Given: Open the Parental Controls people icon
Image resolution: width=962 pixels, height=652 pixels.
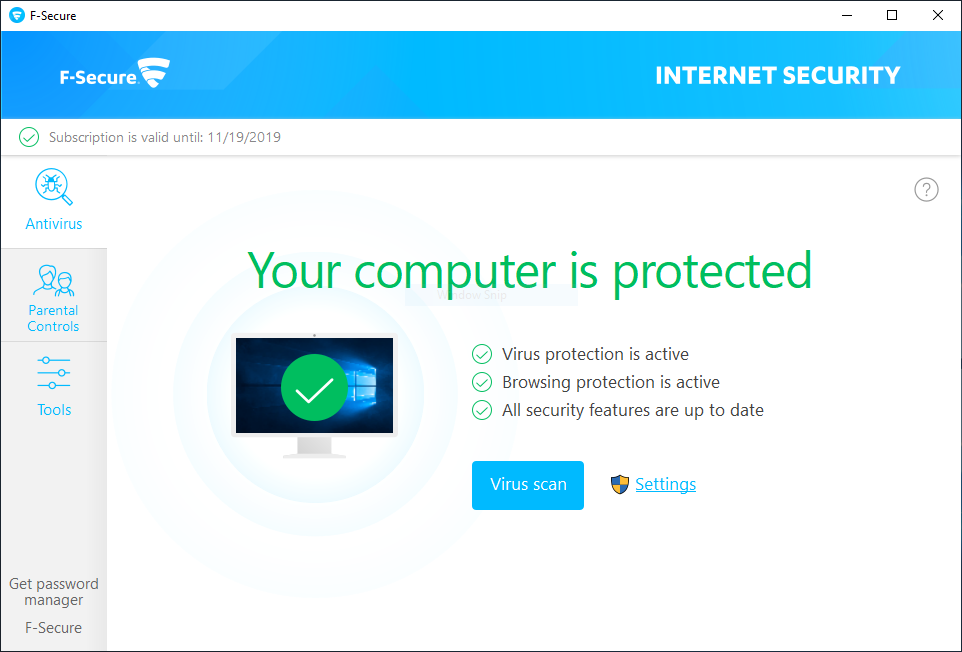Looking at the screenshot, I should click(x=54, y=280).
